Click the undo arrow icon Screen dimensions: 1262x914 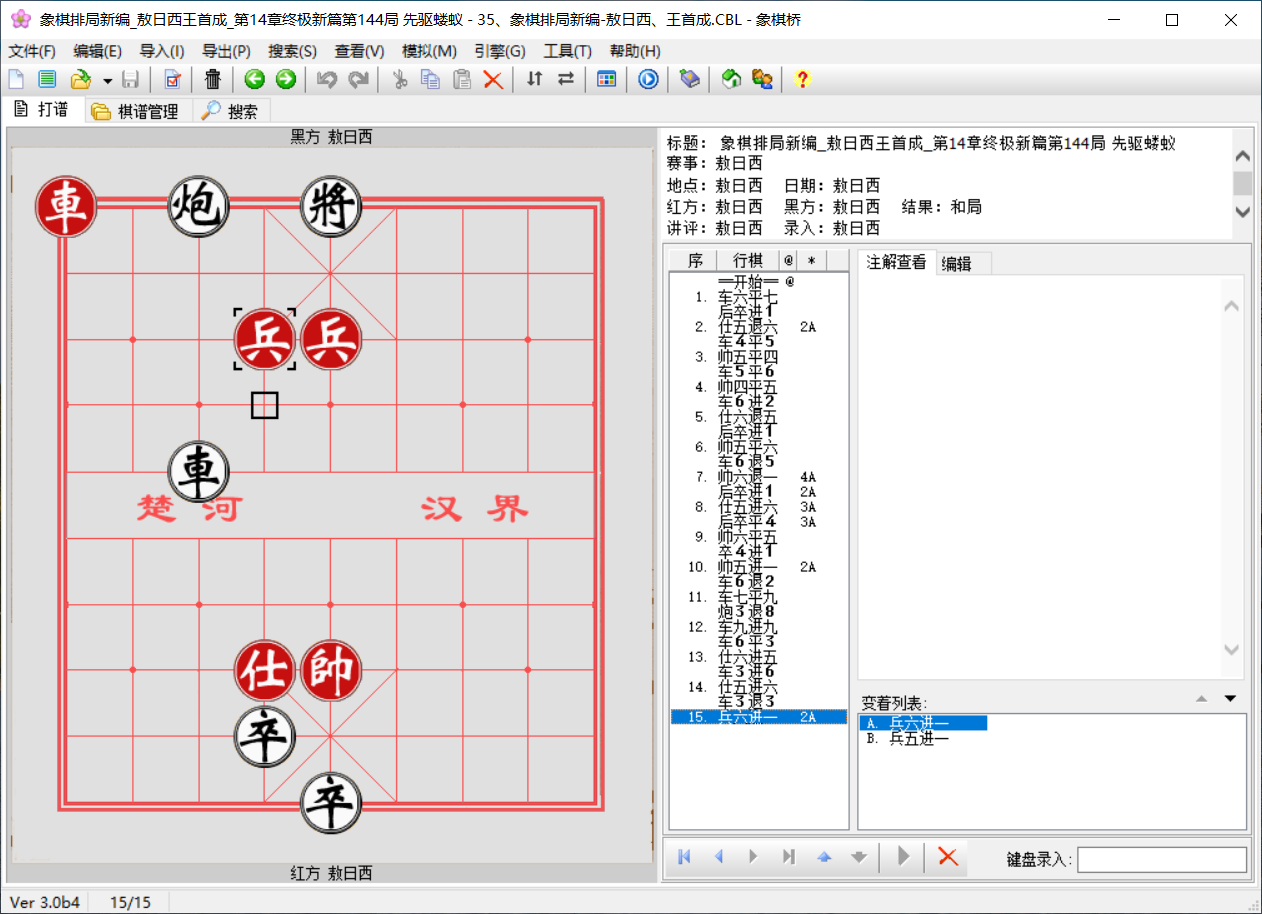click(327, 80)
